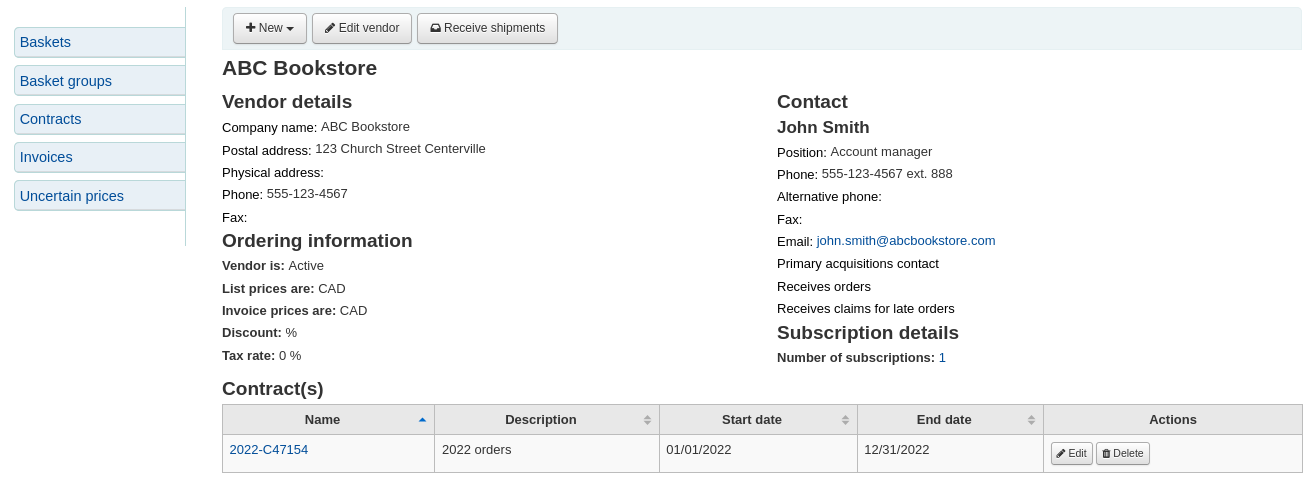The width and height of the screenshot is (1308, 484).
Task: Click the 2022 orders description cell
Action: tap(477, 450)
